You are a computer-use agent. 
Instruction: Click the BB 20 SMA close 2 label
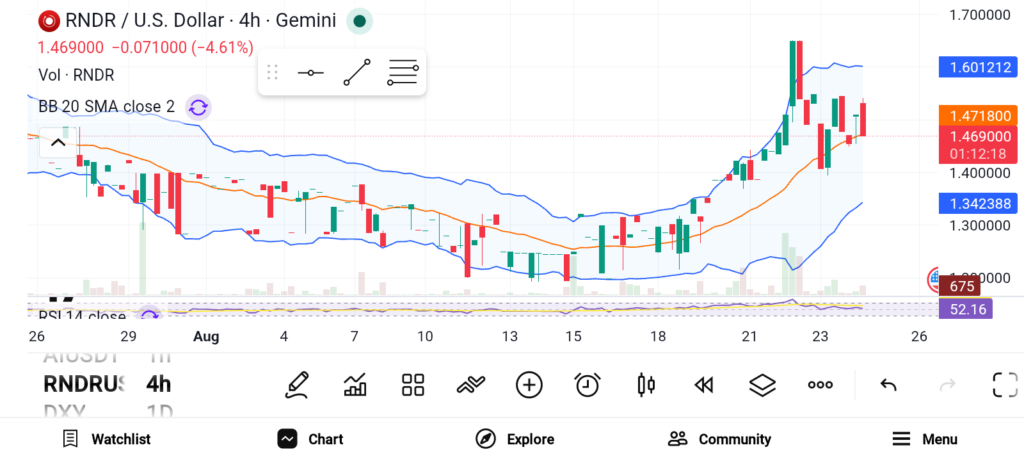[x=106, y=107]
